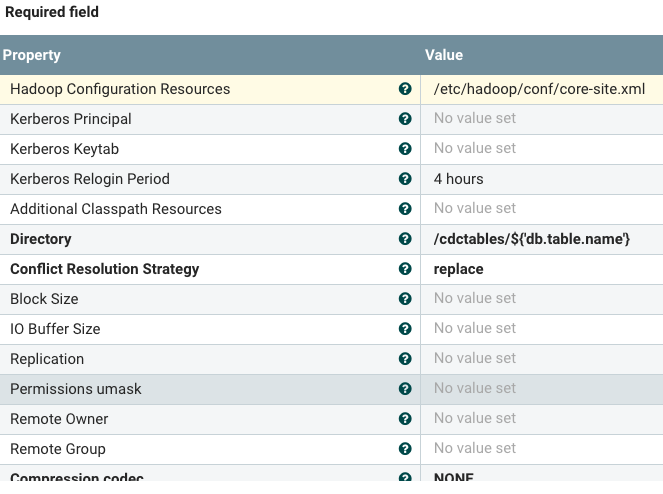Click help icon beside Kerberos Keytab
The height and width of the screenshot is (494, 663).
pyautogui.click(x=405, y=149)
